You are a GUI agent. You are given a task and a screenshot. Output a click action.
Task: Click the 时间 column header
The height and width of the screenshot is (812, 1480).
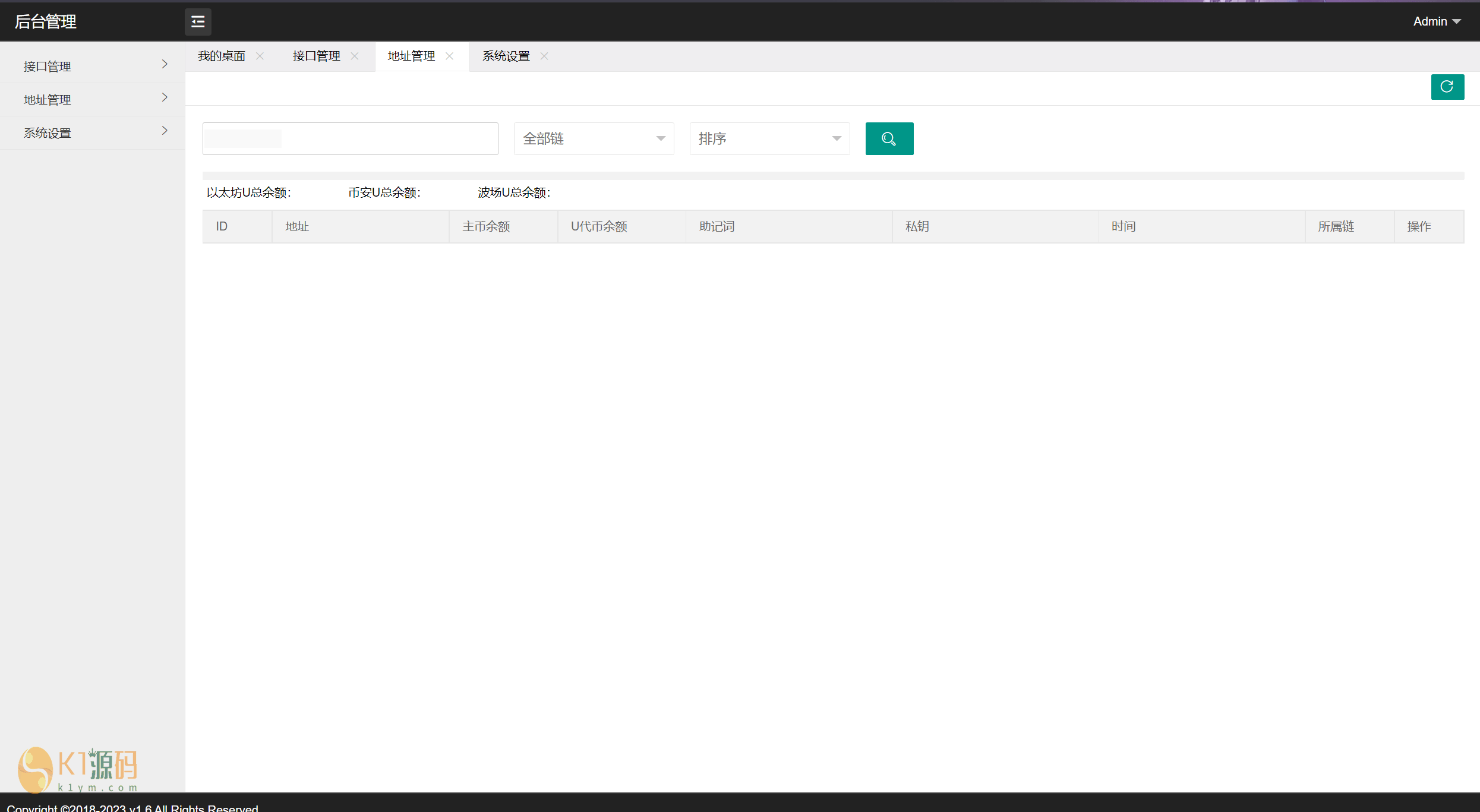pyautogui.click(x=1123, y=226)
